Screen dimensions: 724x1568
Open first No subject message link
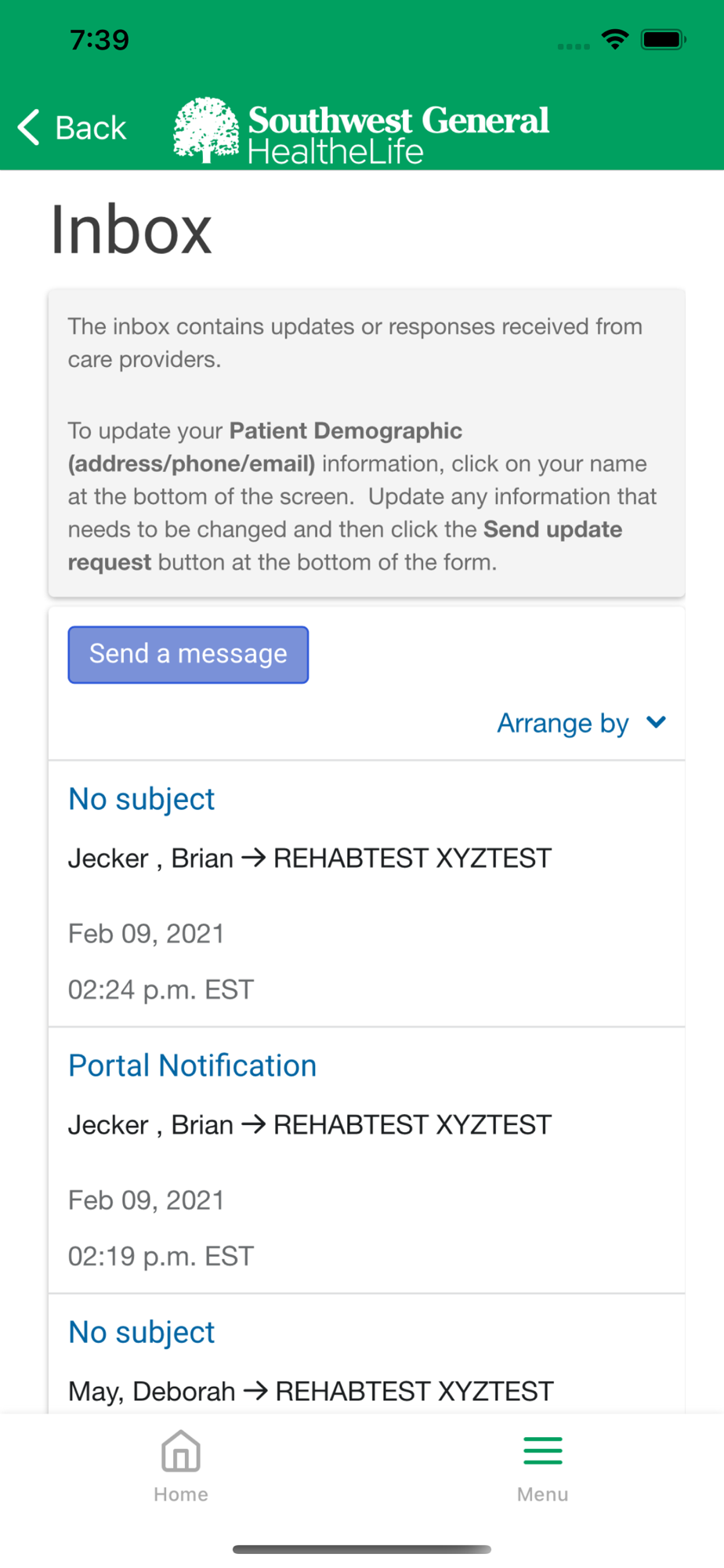tap(142, 799)
